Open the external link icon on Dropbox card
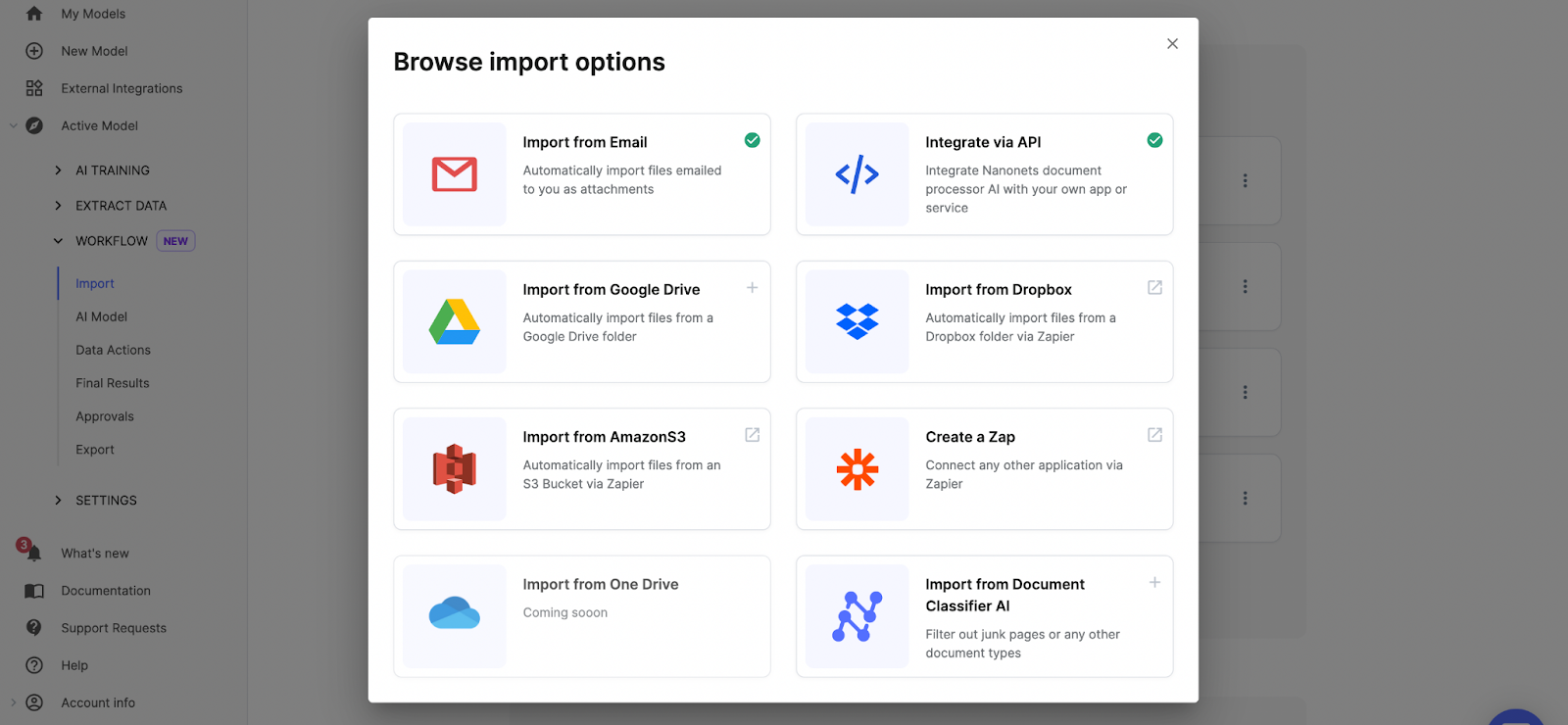 coord(1155,287)
